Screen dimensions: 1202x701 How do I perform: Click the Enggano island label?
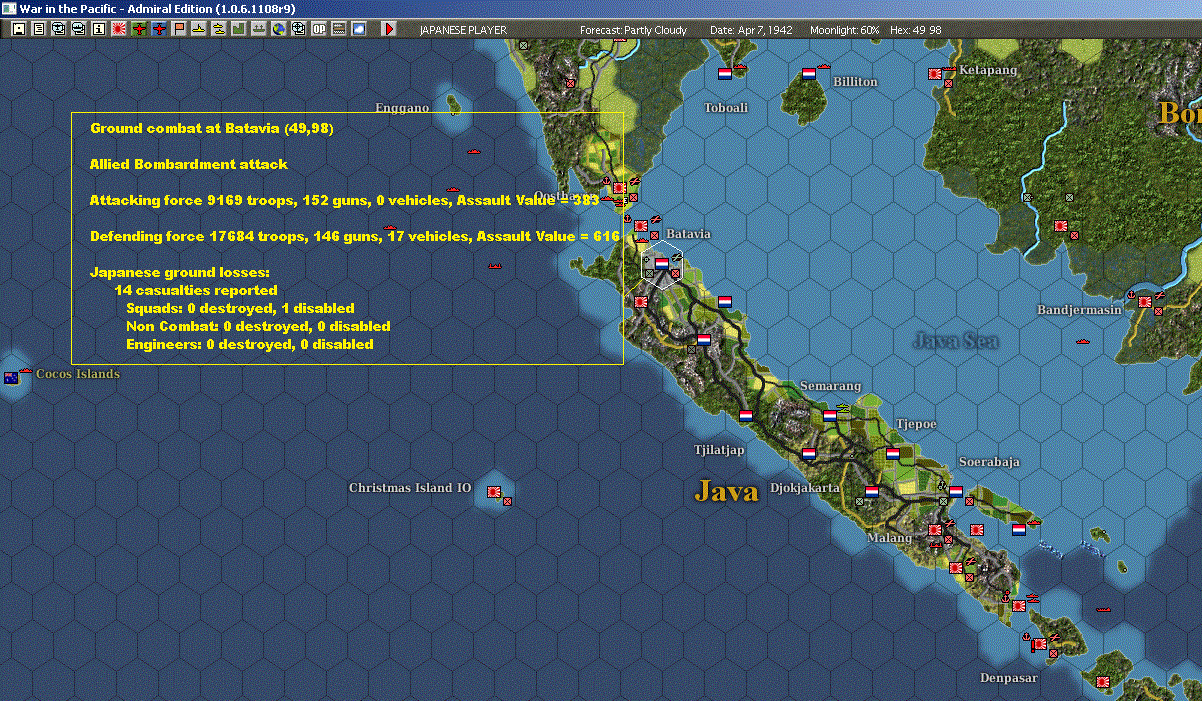pos(402,108)
